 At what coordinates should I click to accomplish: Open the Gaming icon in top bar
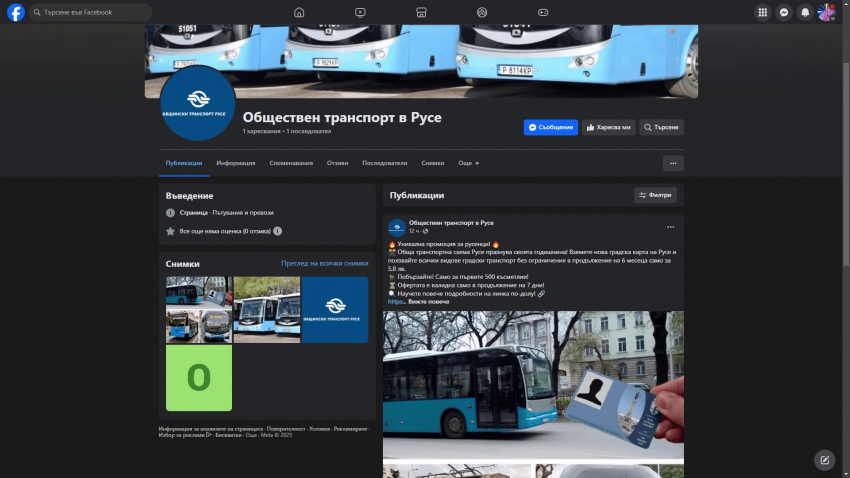543,12
